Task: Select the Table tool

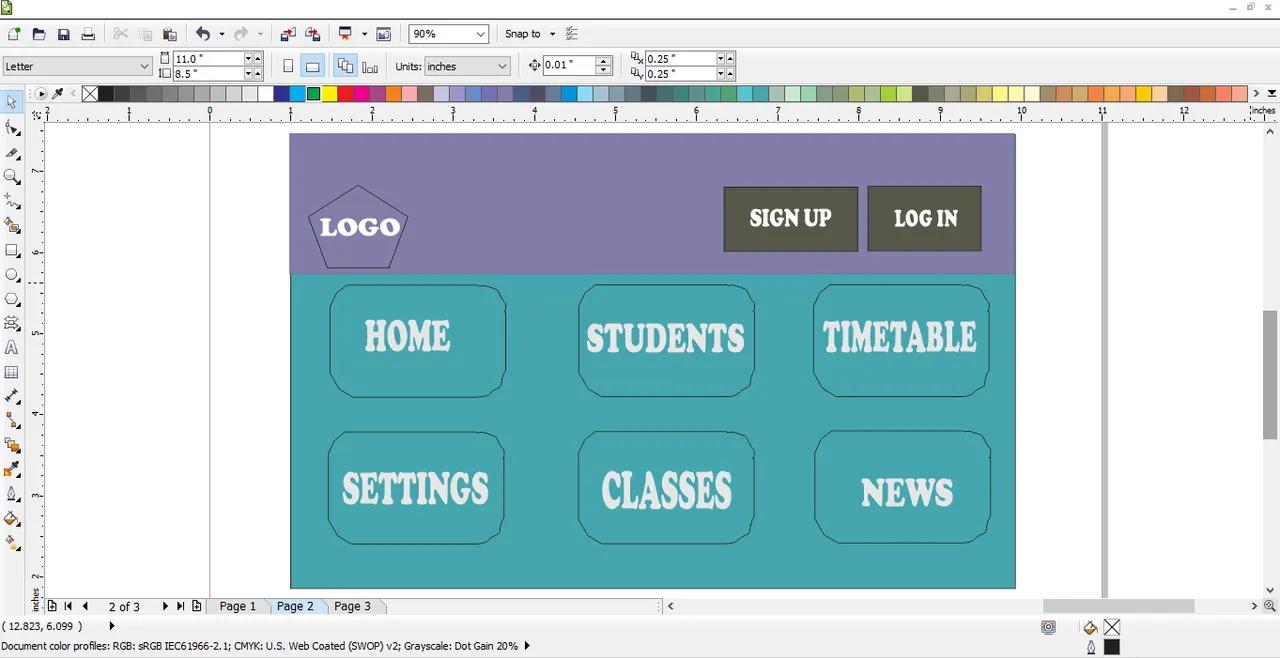Action: (x=12, y=373)
